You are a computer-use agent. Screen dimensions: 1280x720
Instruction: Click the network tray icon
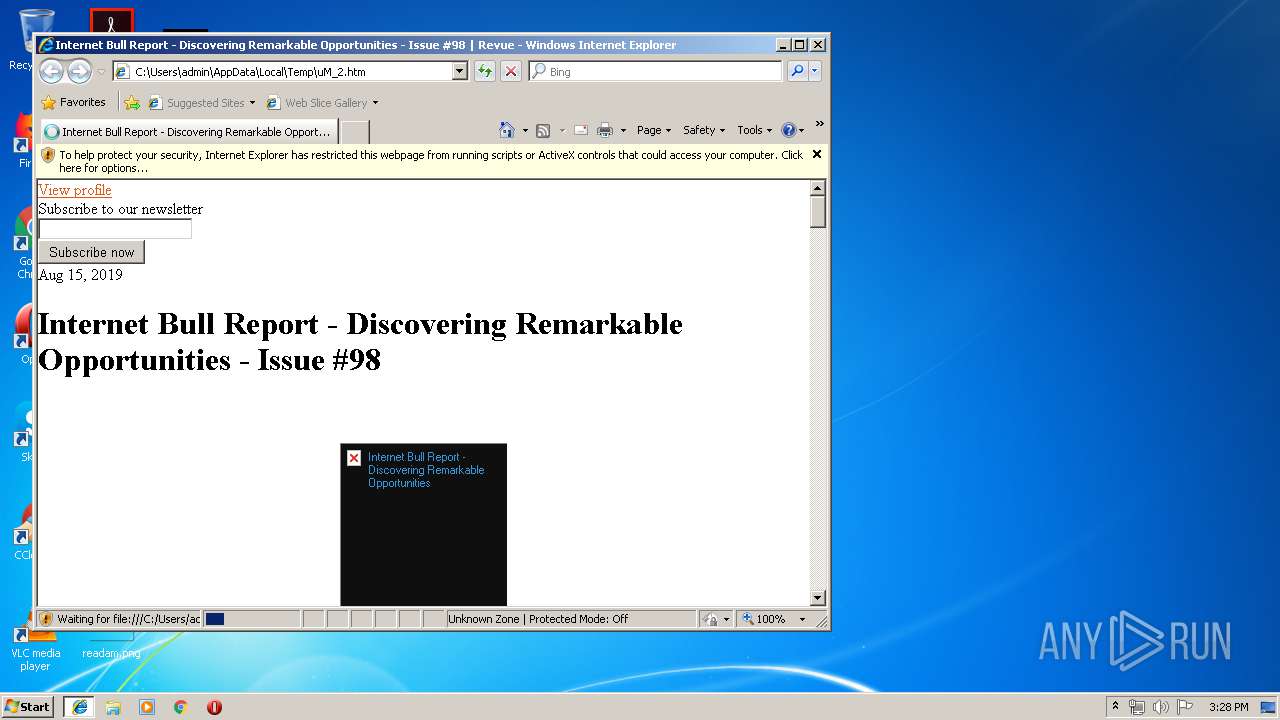click(1137, 706)
